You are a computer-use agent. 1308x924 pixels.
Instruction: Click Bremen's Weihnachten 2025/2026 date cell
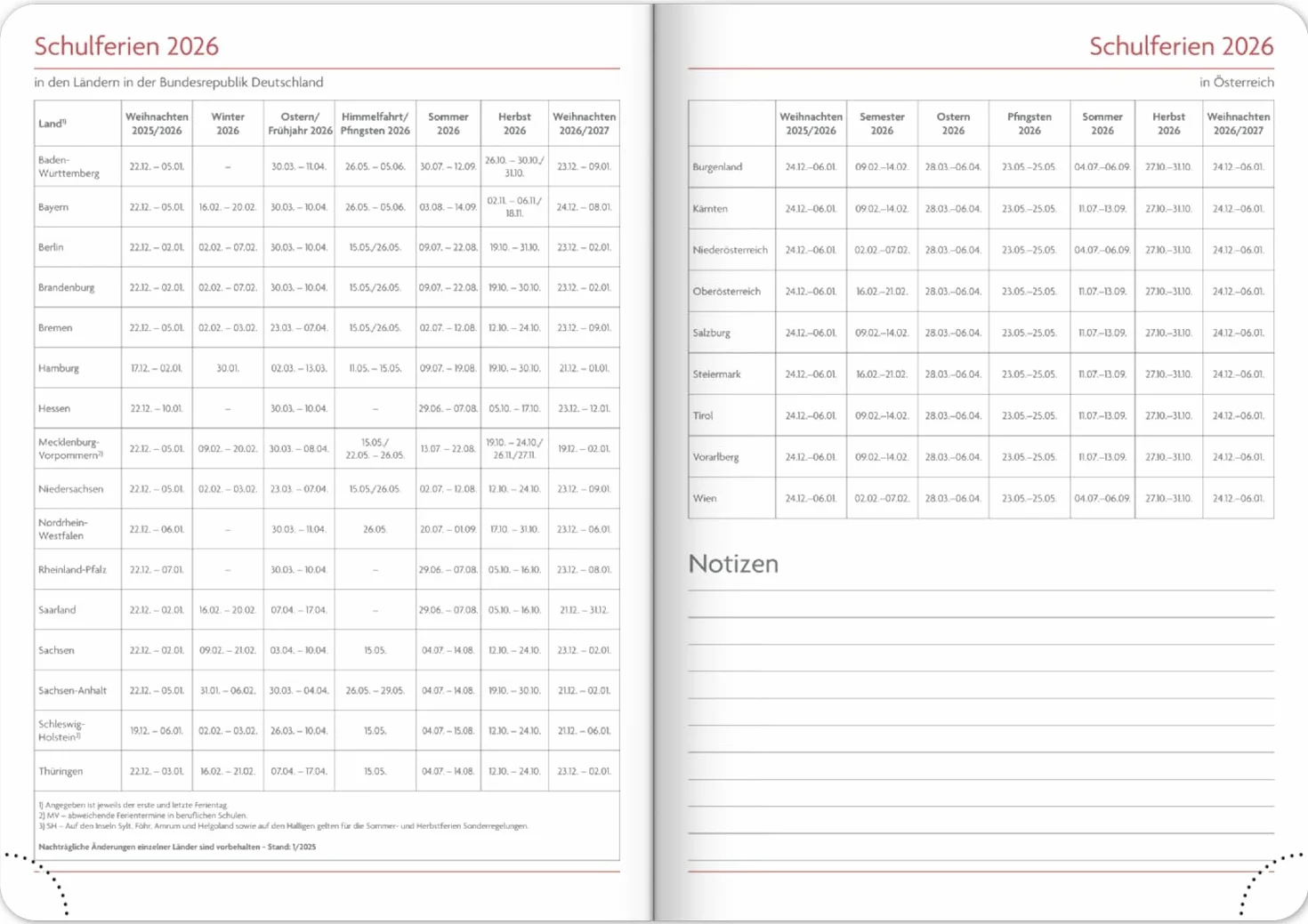pyautogui.click(x=157, y=327)
